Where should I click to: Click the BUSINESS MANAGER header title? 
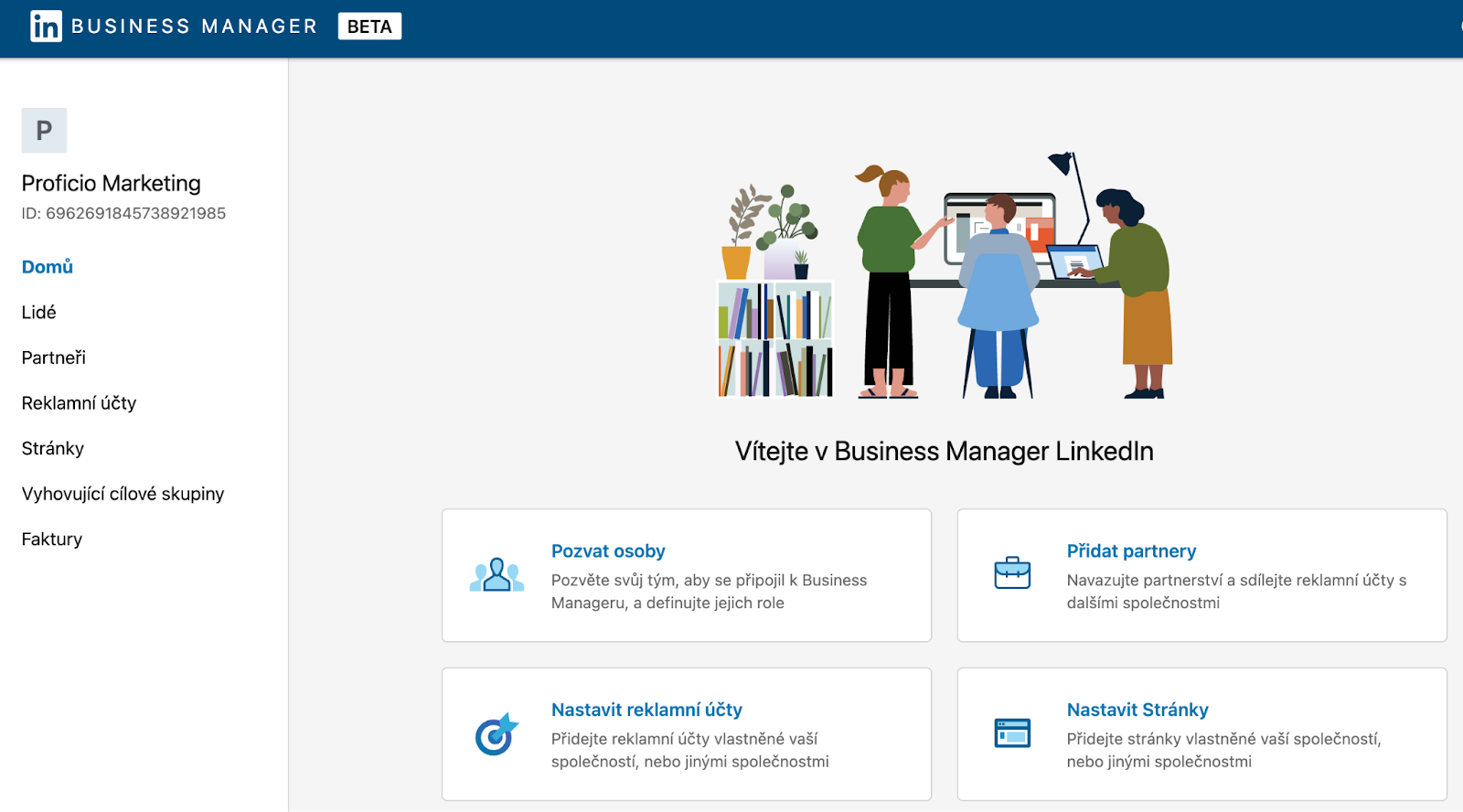click(194, 27)
